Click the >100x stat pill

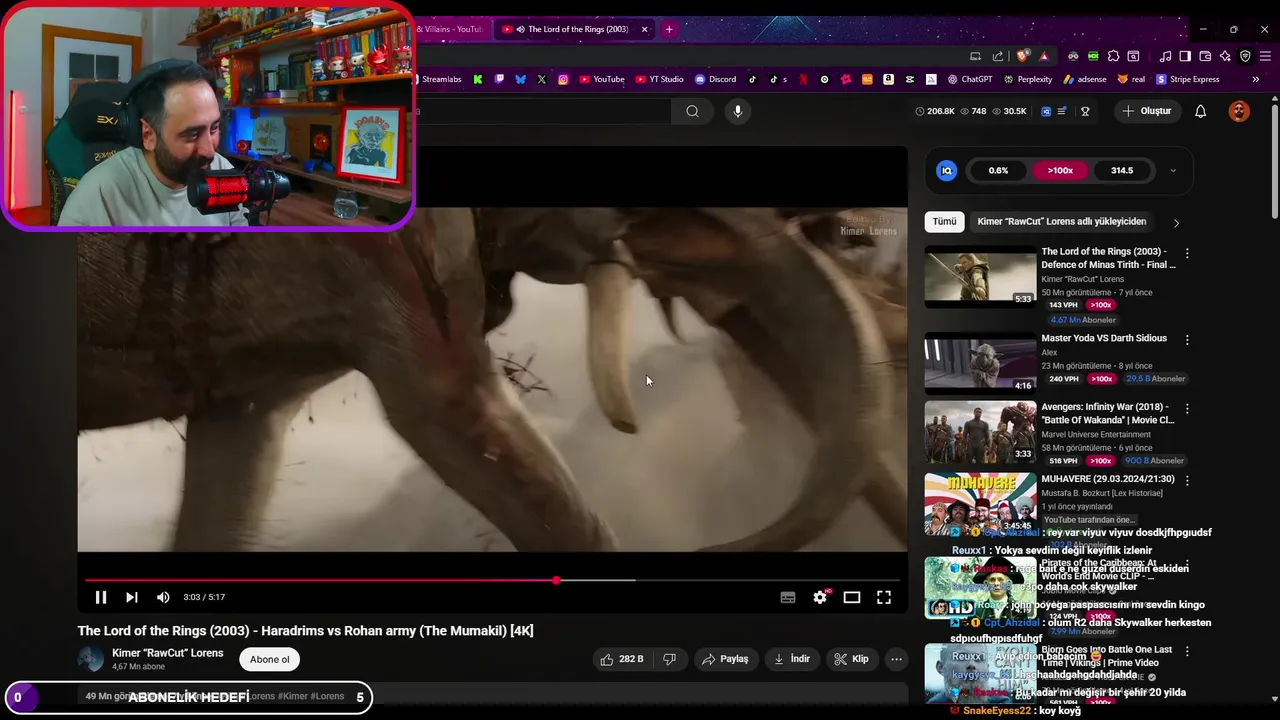1060,171
